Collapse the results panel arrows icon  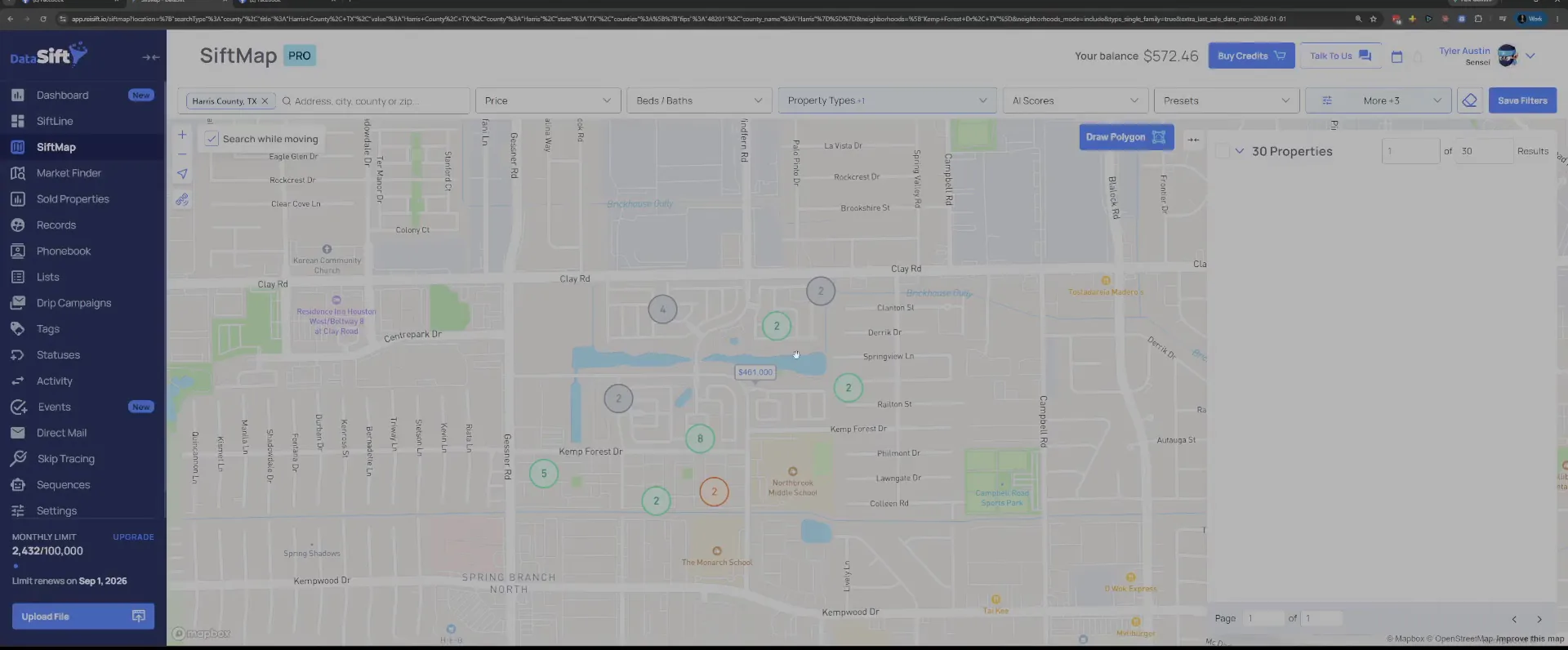pyautogui.click(x=1193, y=140)
